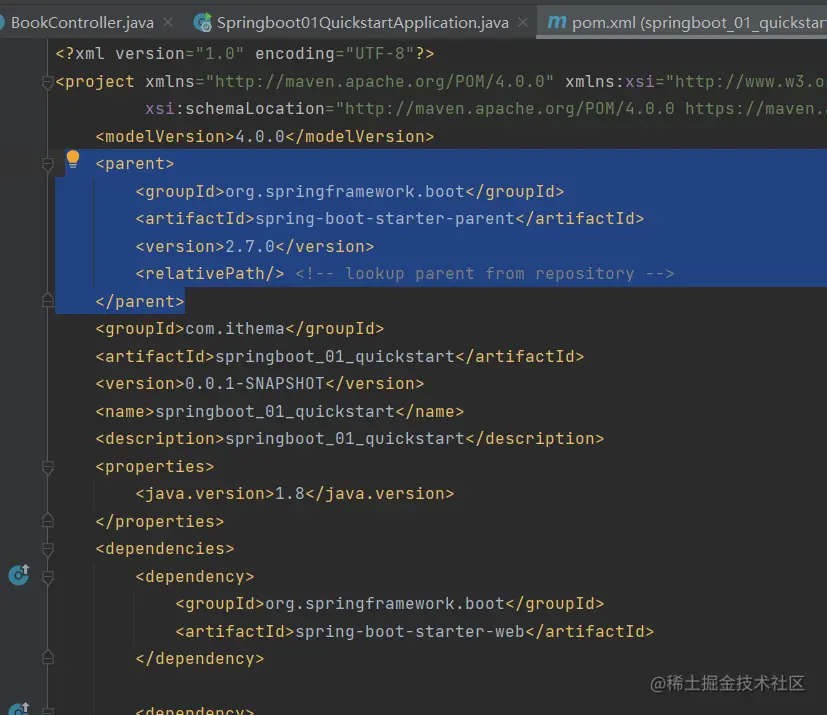Close the BookController.java tab
The height and width of the screenshot is (715, 827).
coord(168,23)
